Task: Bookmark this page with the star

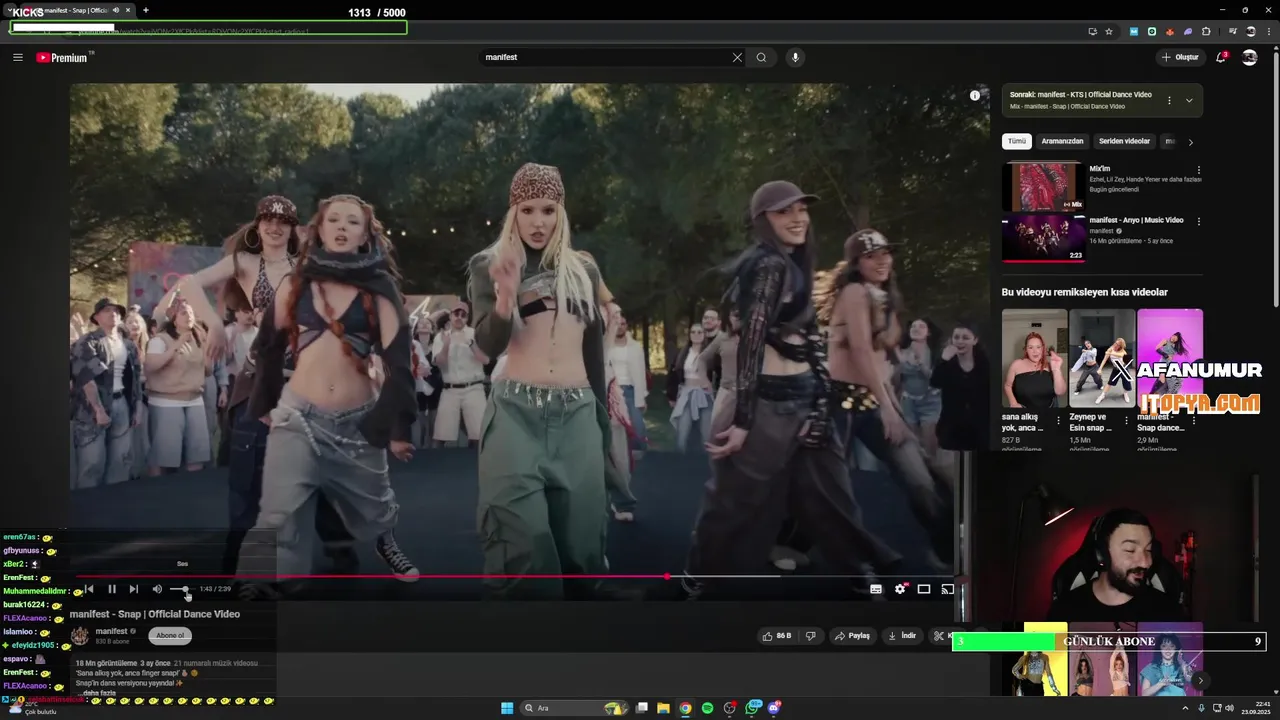Action: coord(1109,31)
